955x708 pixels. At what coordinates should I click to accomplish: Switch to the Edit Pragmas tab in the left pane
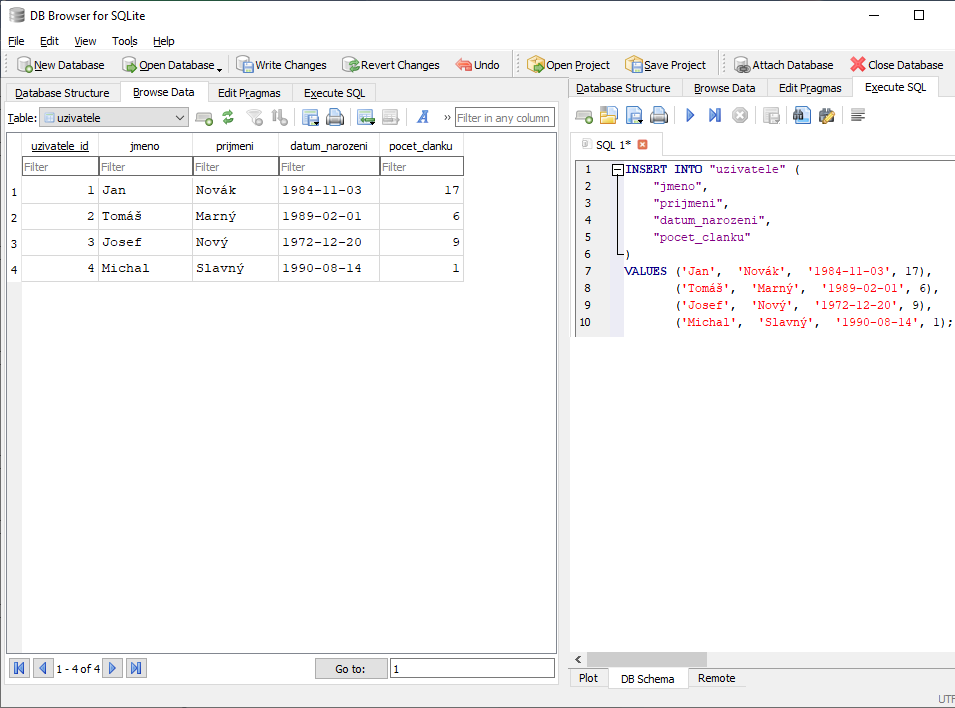pos(249,93)
